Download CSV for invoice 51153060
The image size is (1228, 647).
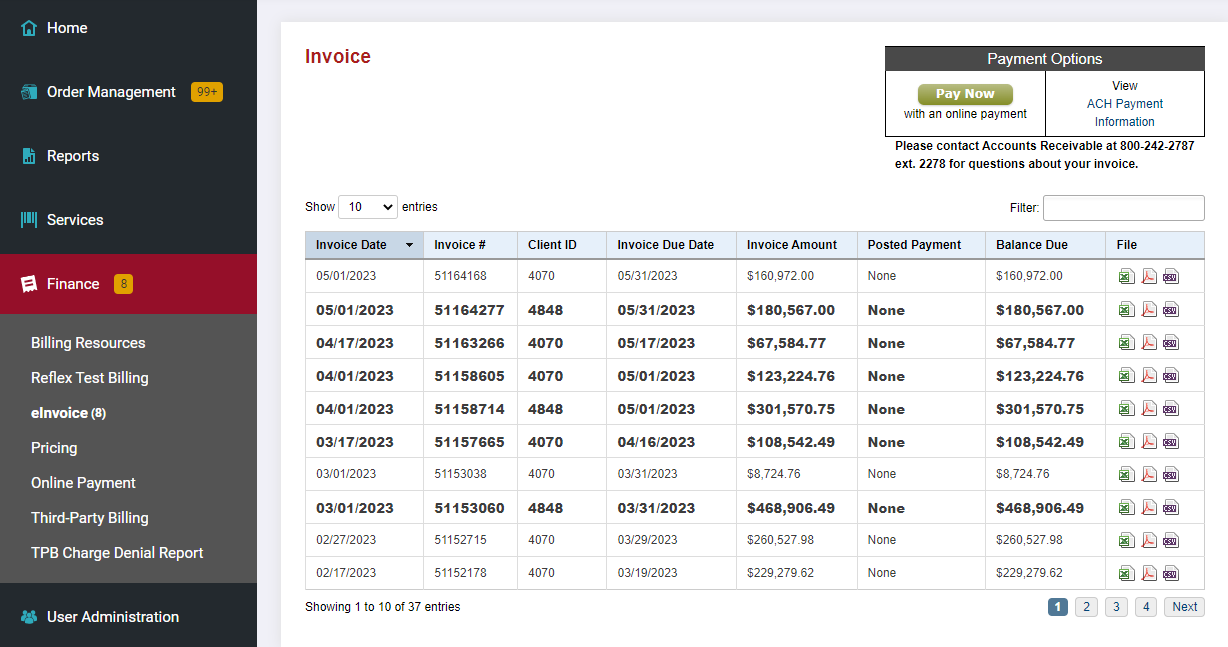[1171, 508]
